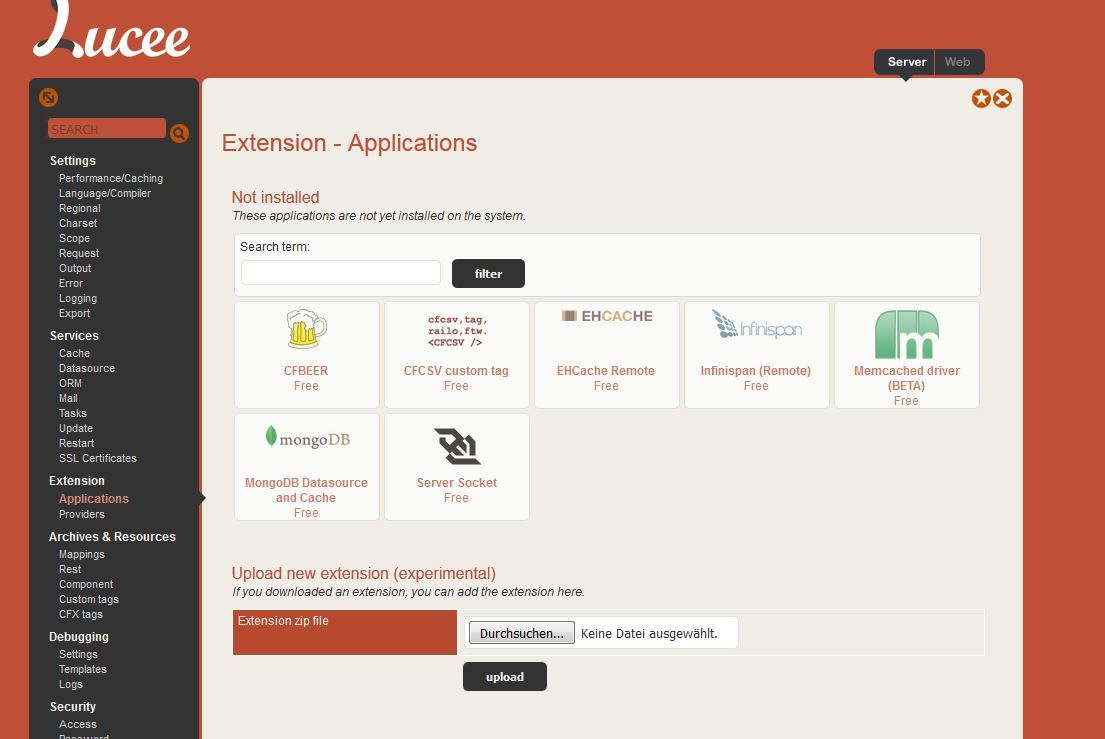Screen dimensions: 1105x739
Task: Open the Update page
Action: pos(75,428)
